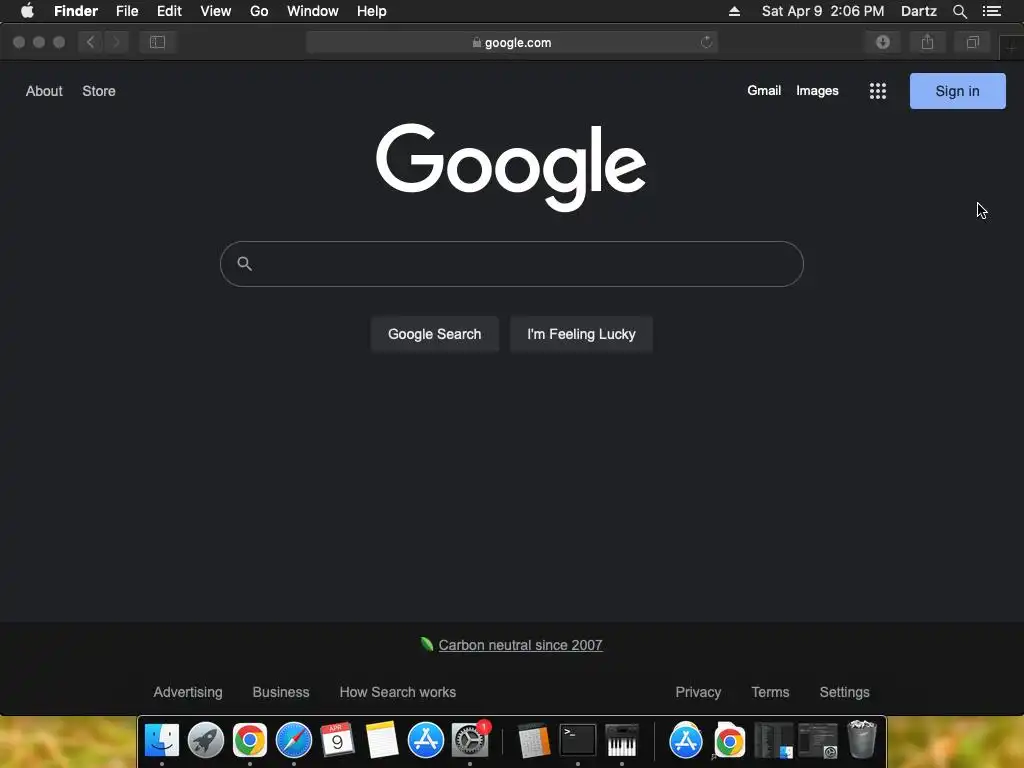
Task: Open the Settings footer link
Action: [844, 692]
